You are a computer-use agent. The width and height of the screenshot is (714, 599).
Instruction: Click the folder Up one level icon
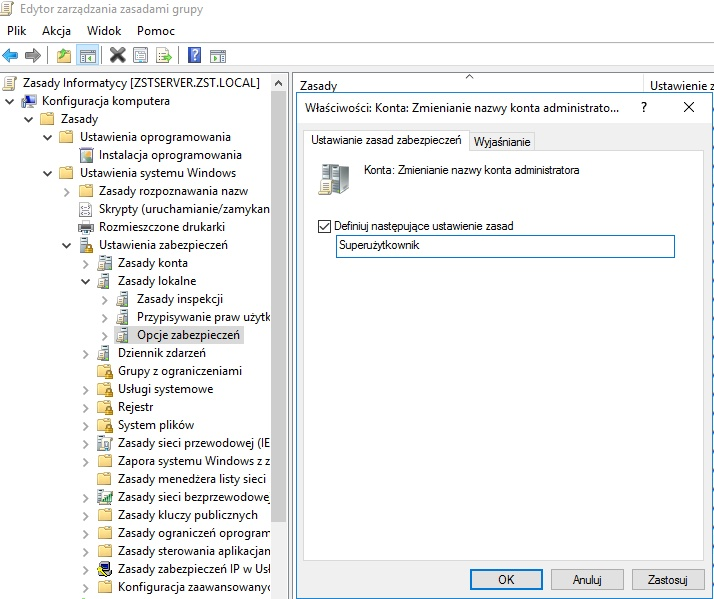point(64,55)
